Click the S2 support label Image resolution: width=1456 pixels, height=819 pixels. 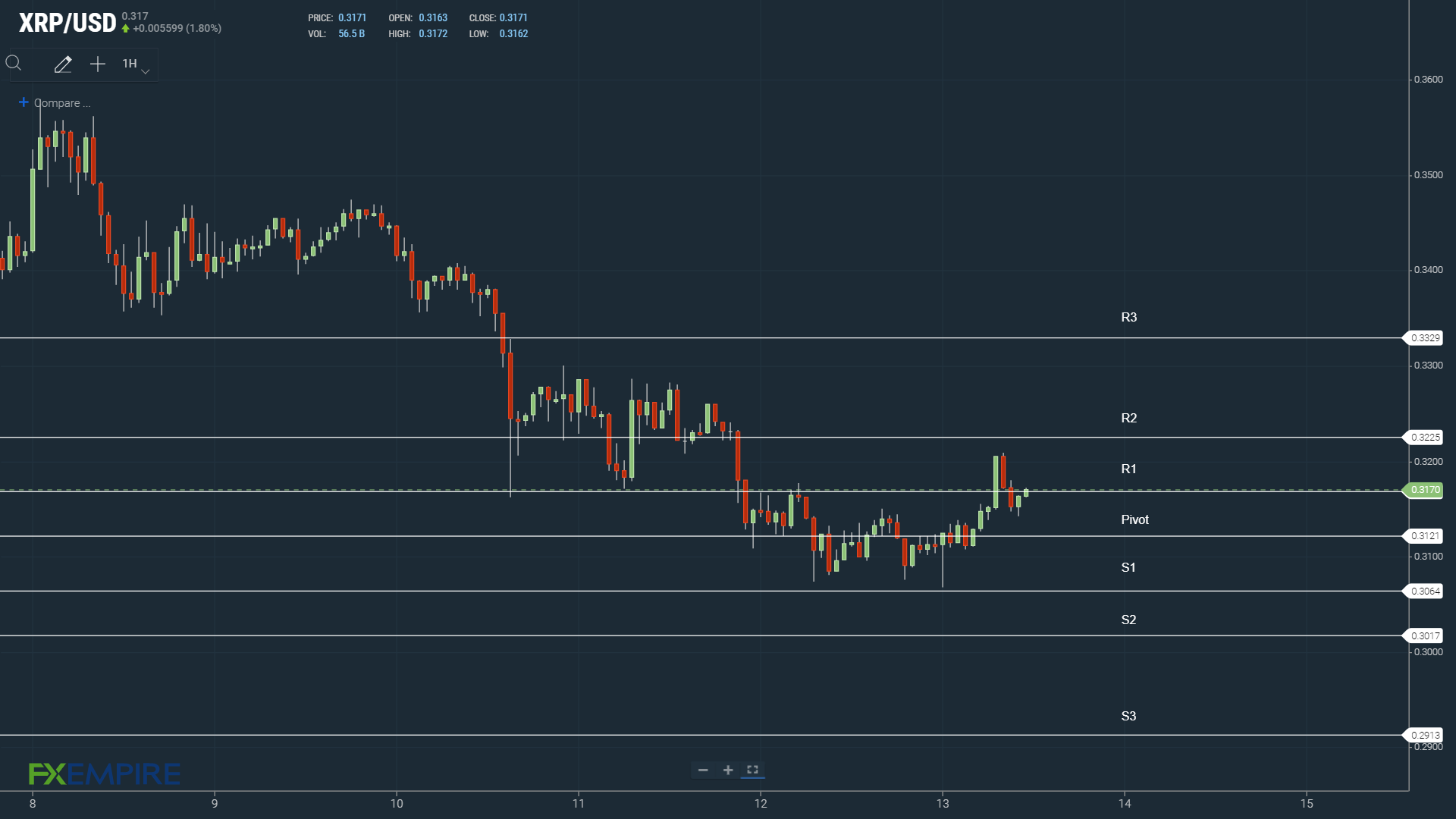point(1128,620)
